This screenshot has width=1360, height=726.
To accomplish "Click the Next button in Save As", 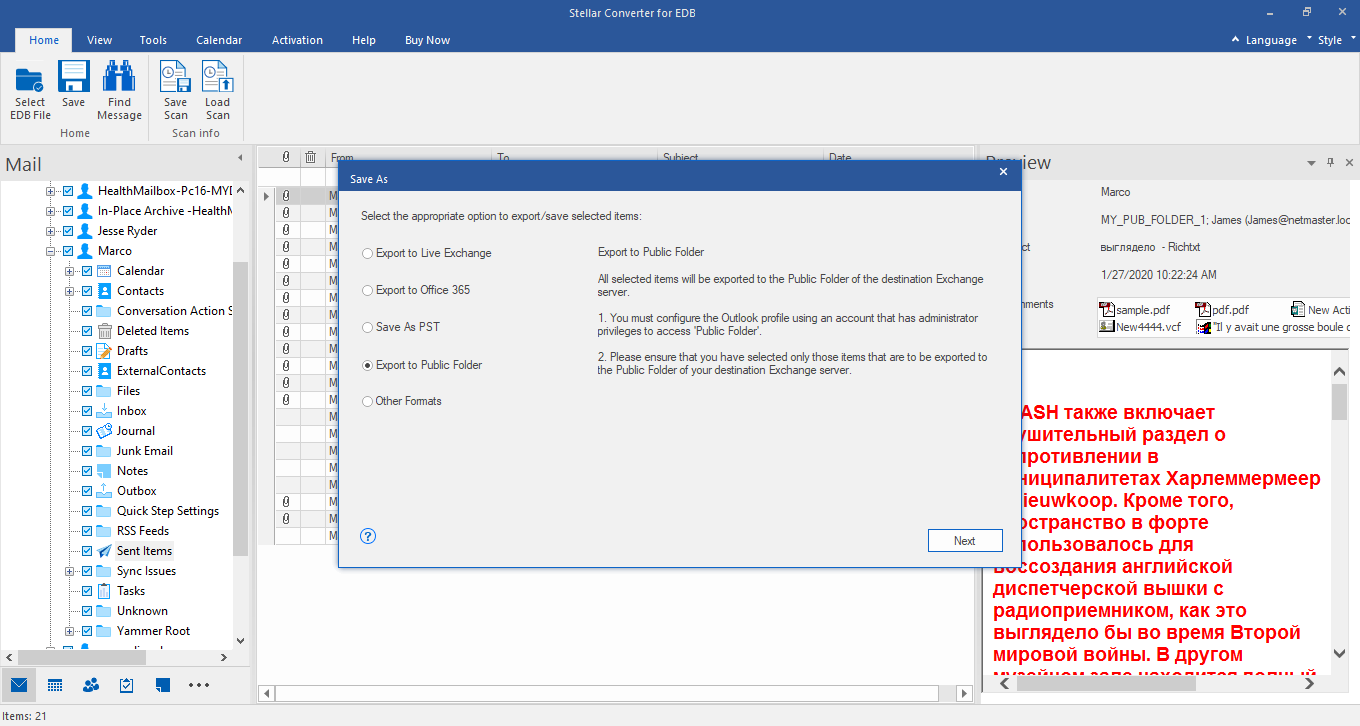I will (964, 541).
